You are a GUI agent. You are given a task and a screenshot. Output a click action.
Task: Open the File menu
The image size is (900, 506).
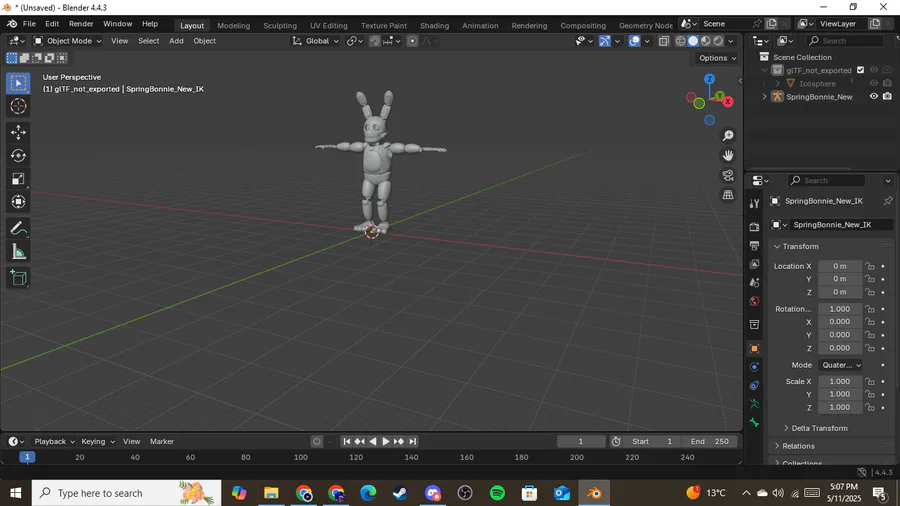(29, 24)
